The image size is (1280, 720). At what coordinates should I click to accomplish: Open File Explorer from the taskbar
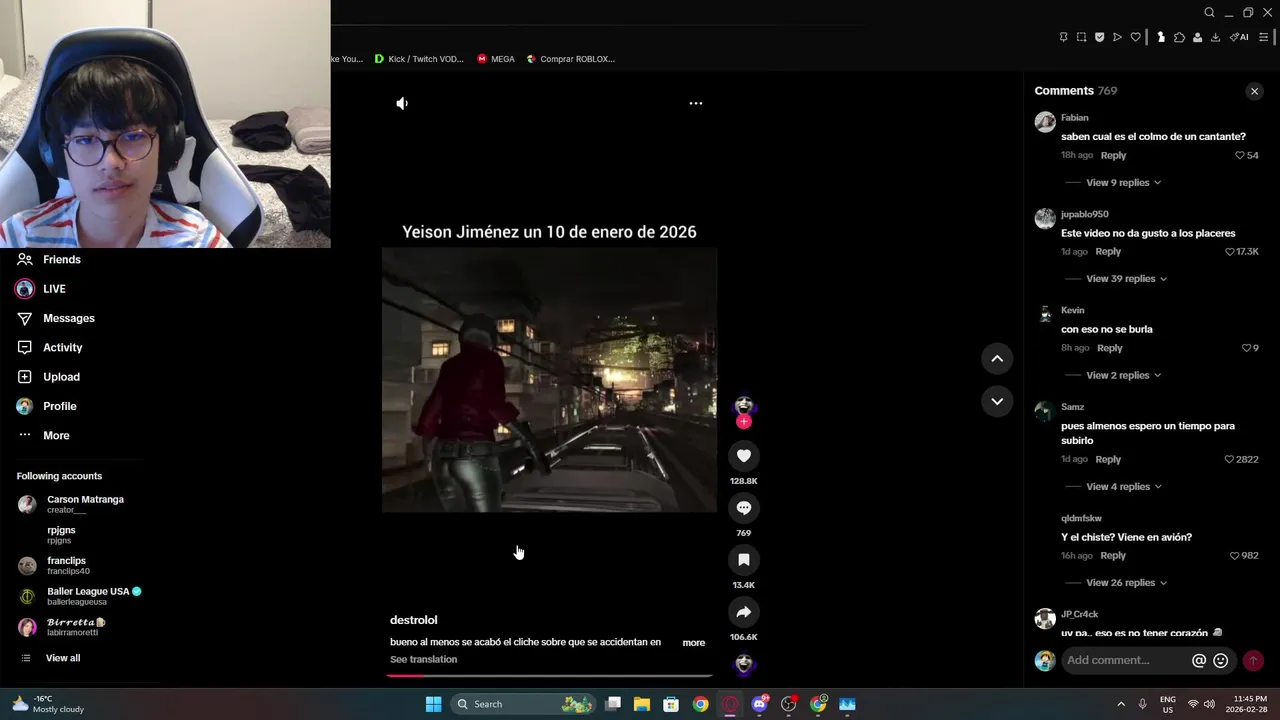pos(642,704)
